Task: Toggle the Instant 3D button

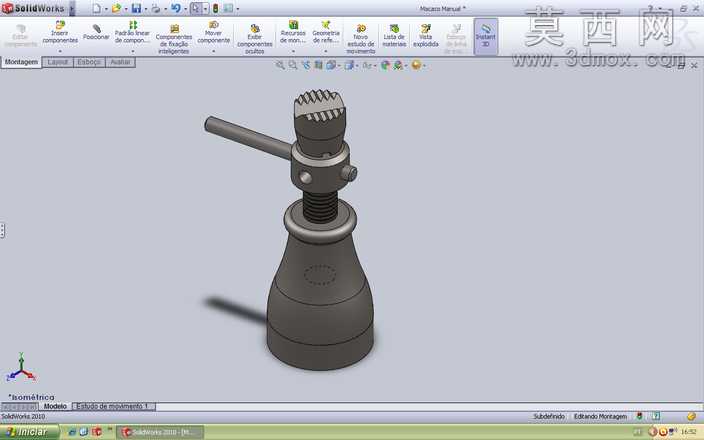Action: pyautogui.click(x=486, y=36)
